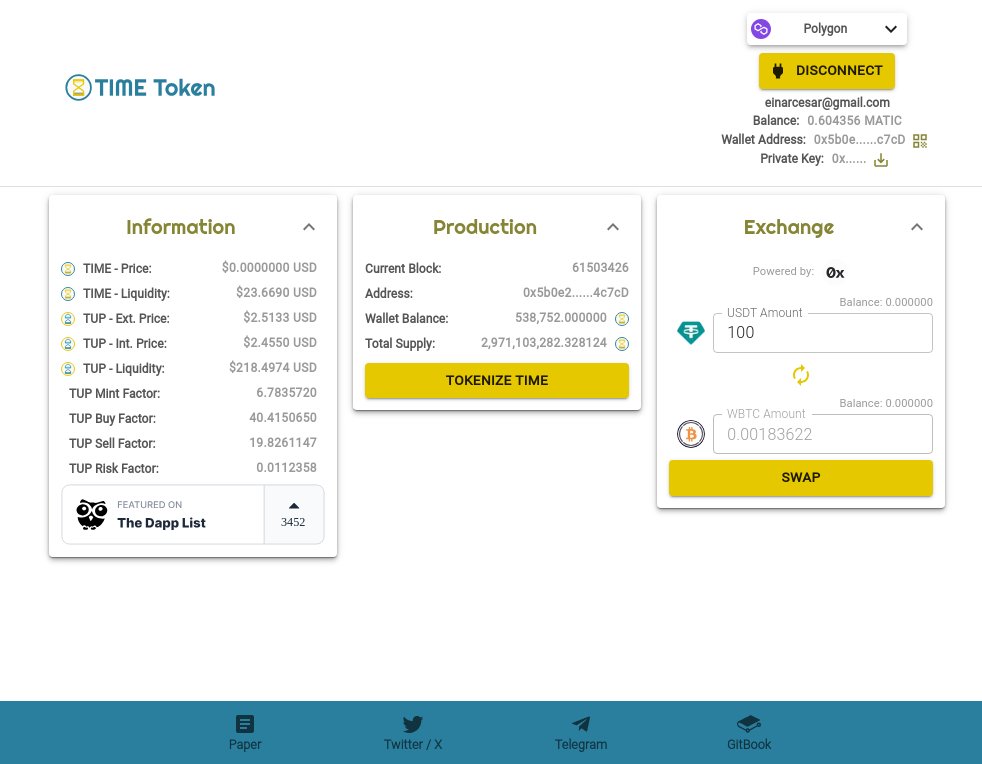Collapse the Production panel chevron

[x=613, y=227]
